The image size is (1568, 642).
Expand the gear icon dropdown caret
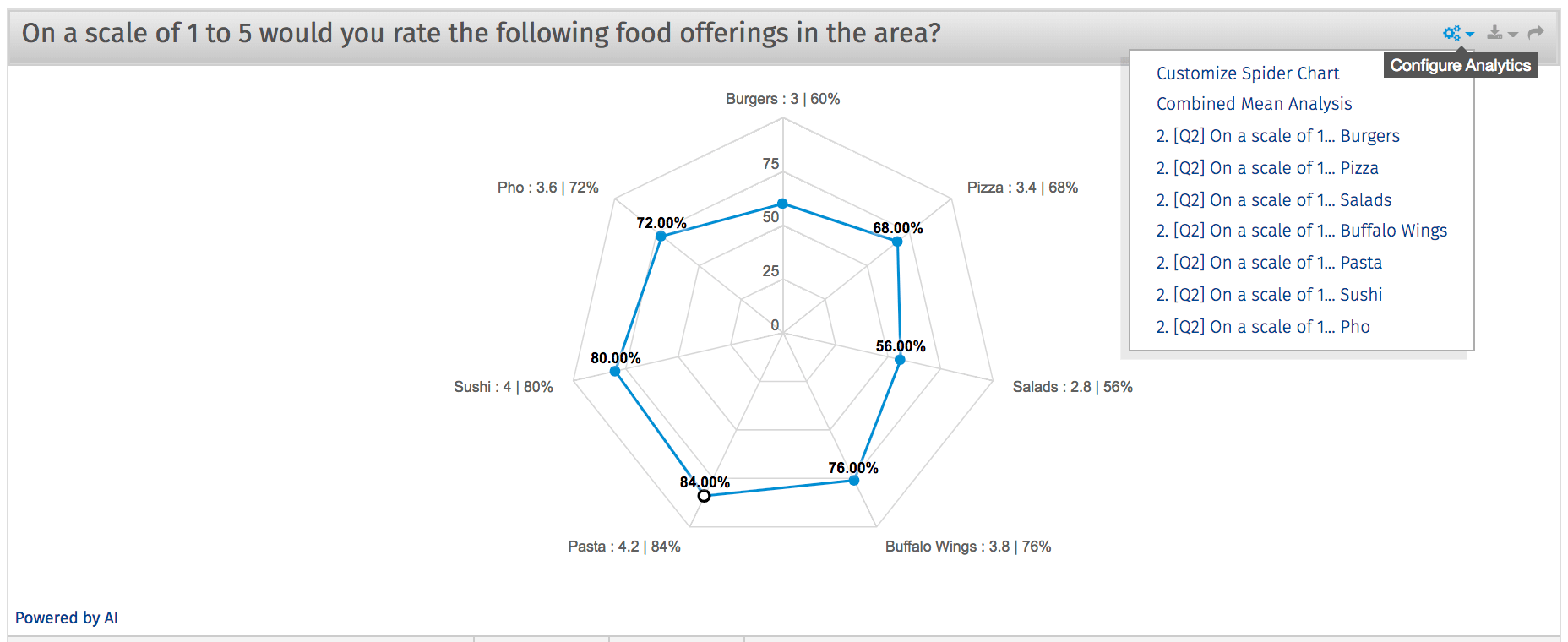(1470, 35)
